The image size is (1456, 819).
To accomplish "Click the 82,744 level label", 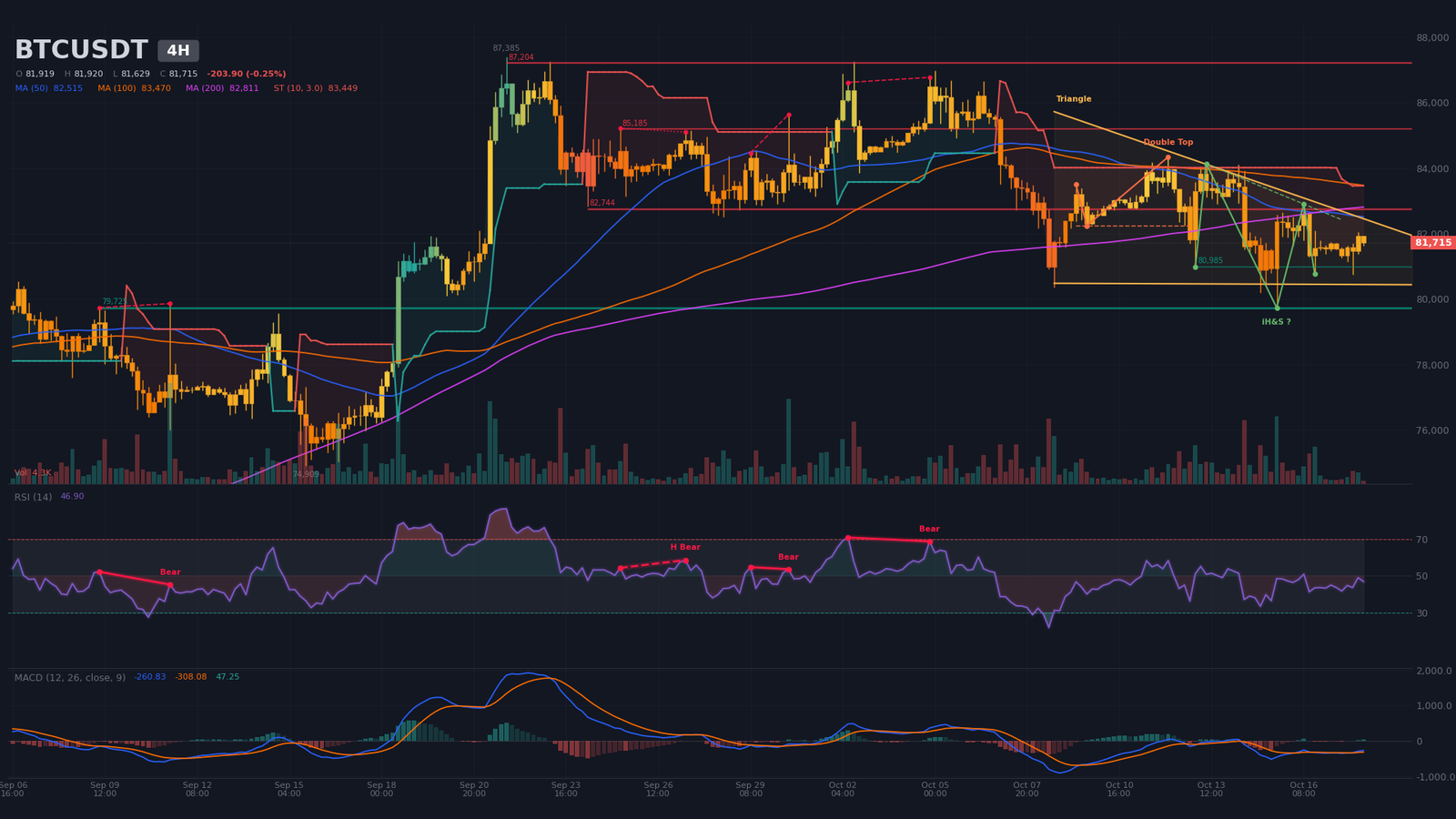I will pyautogui.click(x=602, y=203).
